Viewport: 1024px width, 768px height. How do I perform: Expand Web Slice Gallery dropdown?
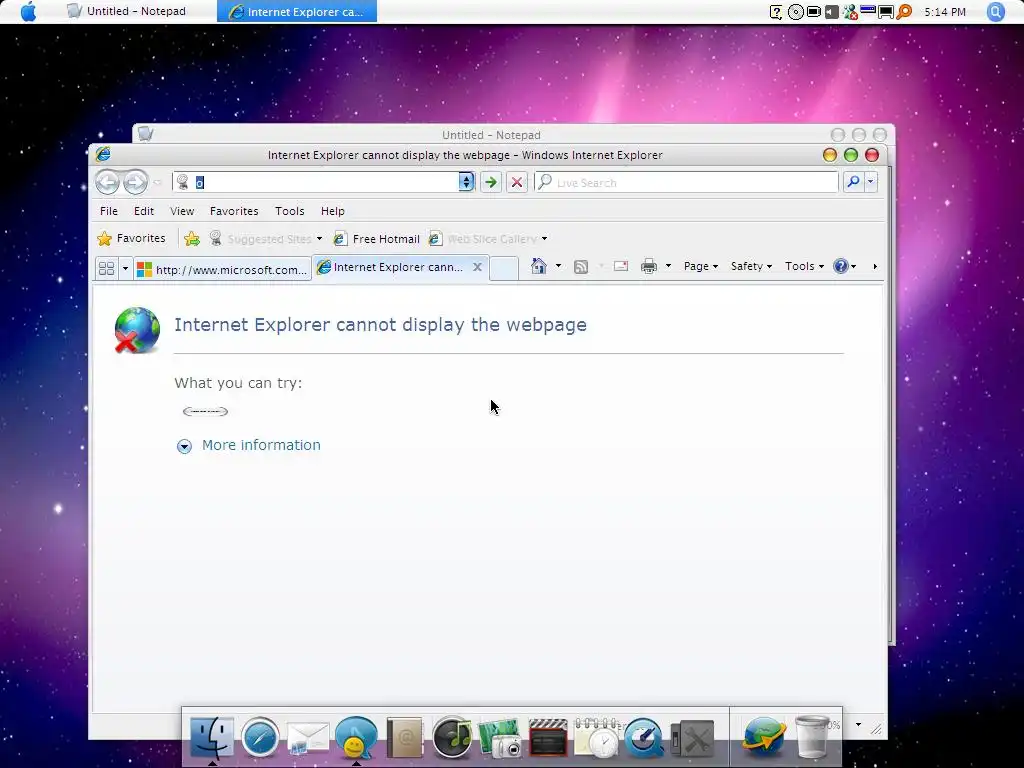click(x=544, y=239)
